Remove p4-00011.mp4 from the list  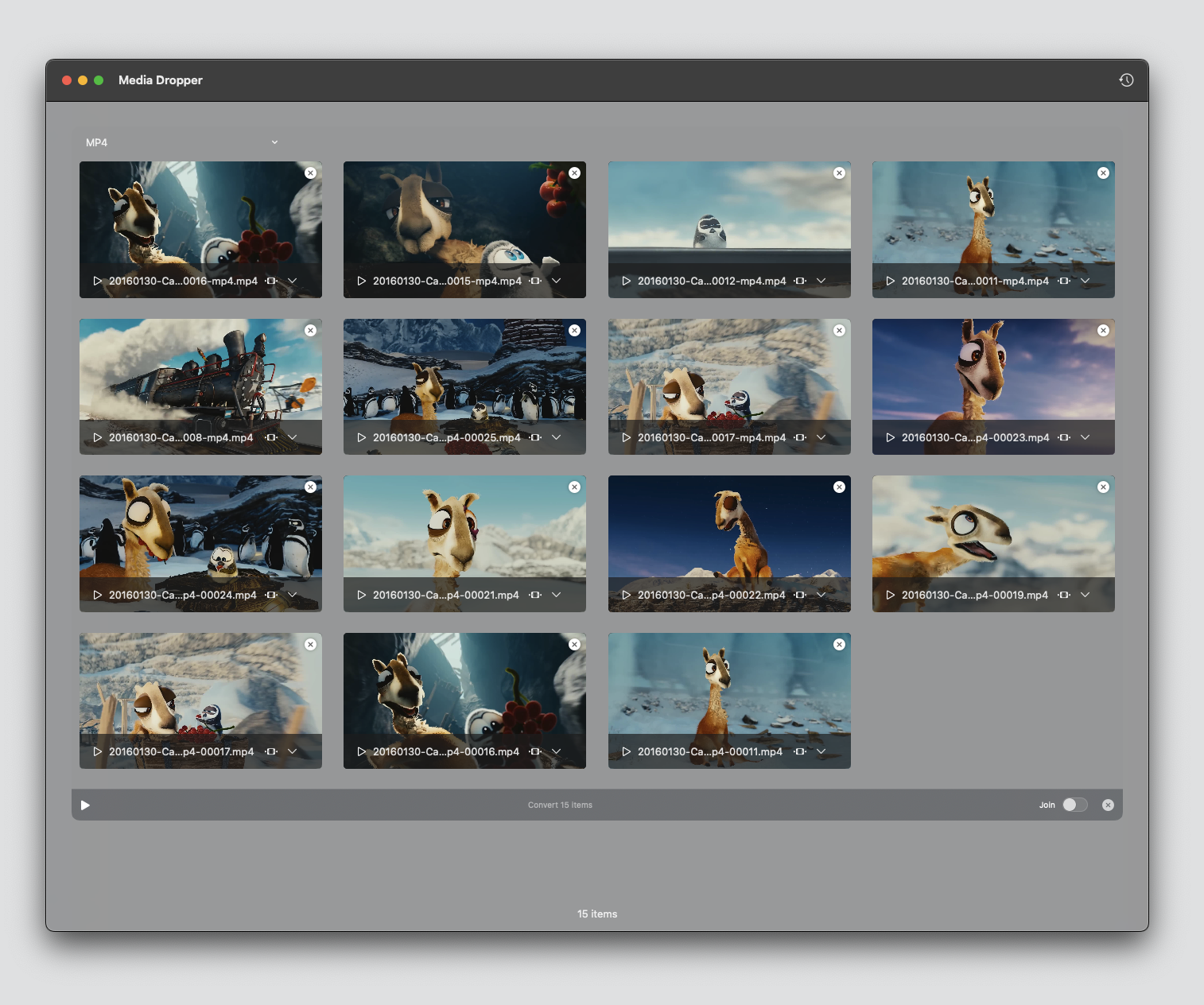pyautogui.click(x=839, y=644)
